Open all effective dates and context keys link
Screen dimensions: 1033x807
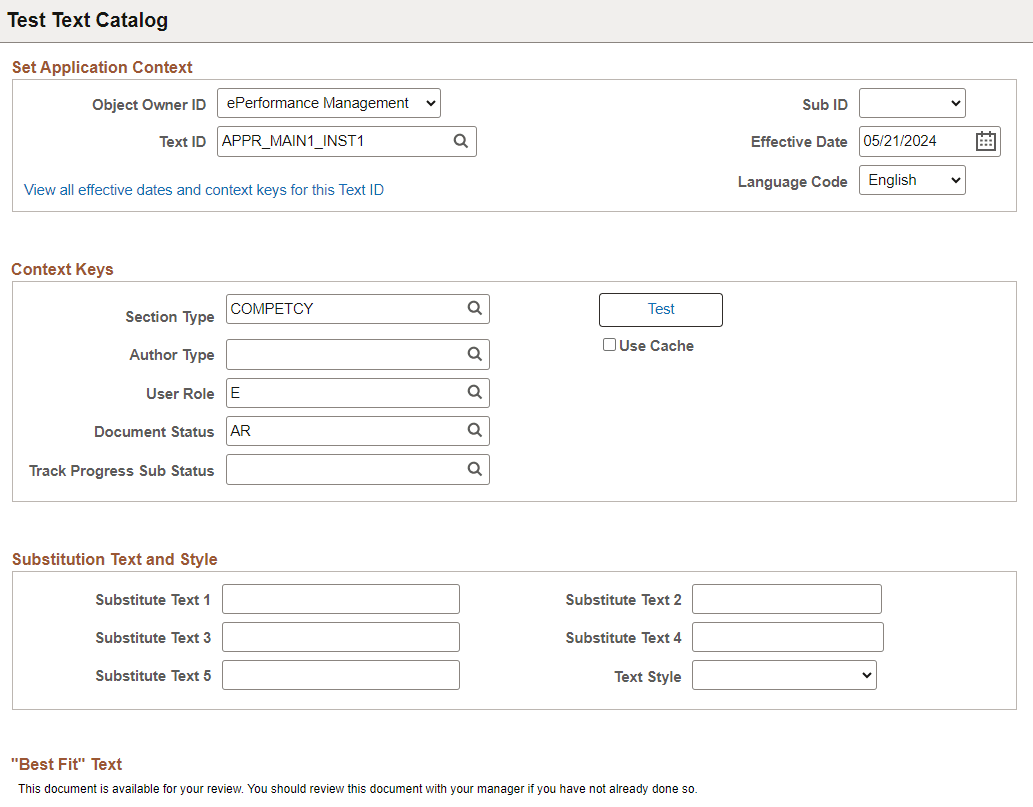(203, 188)
